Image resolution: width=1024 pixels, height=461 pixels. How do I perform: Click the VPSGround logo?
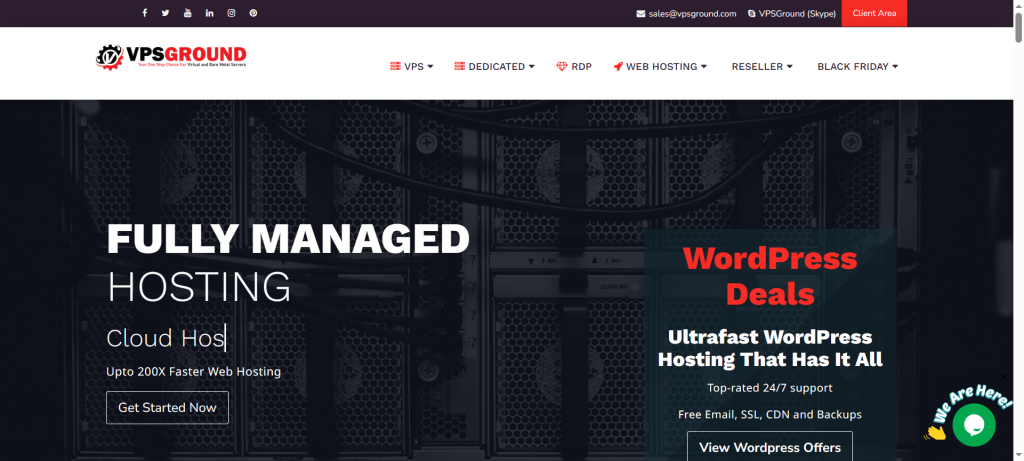pos(171,56)
